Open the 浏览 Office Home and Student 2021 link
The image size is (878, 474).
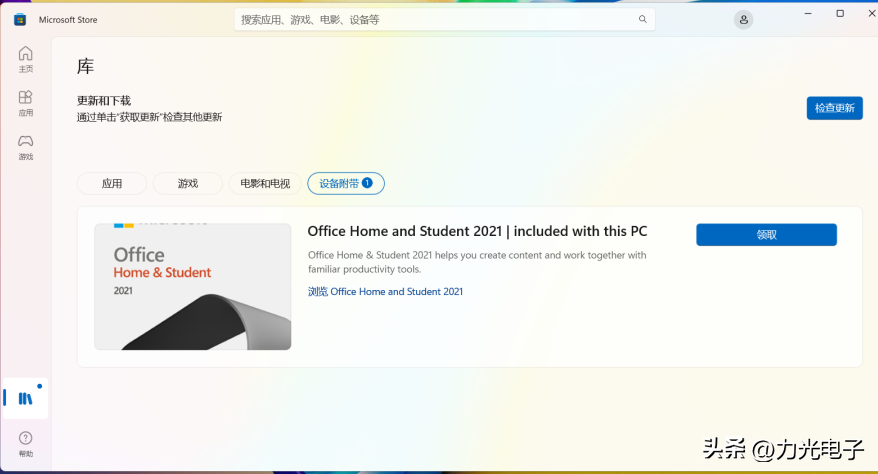(385, 292)
